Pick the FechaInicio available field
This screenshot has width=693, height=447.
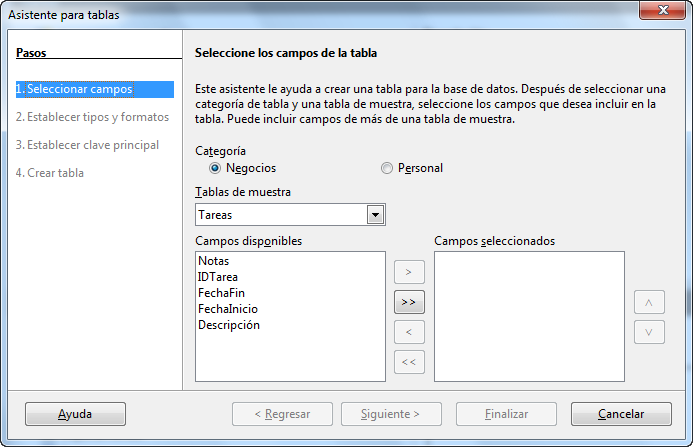click(228, 309)
